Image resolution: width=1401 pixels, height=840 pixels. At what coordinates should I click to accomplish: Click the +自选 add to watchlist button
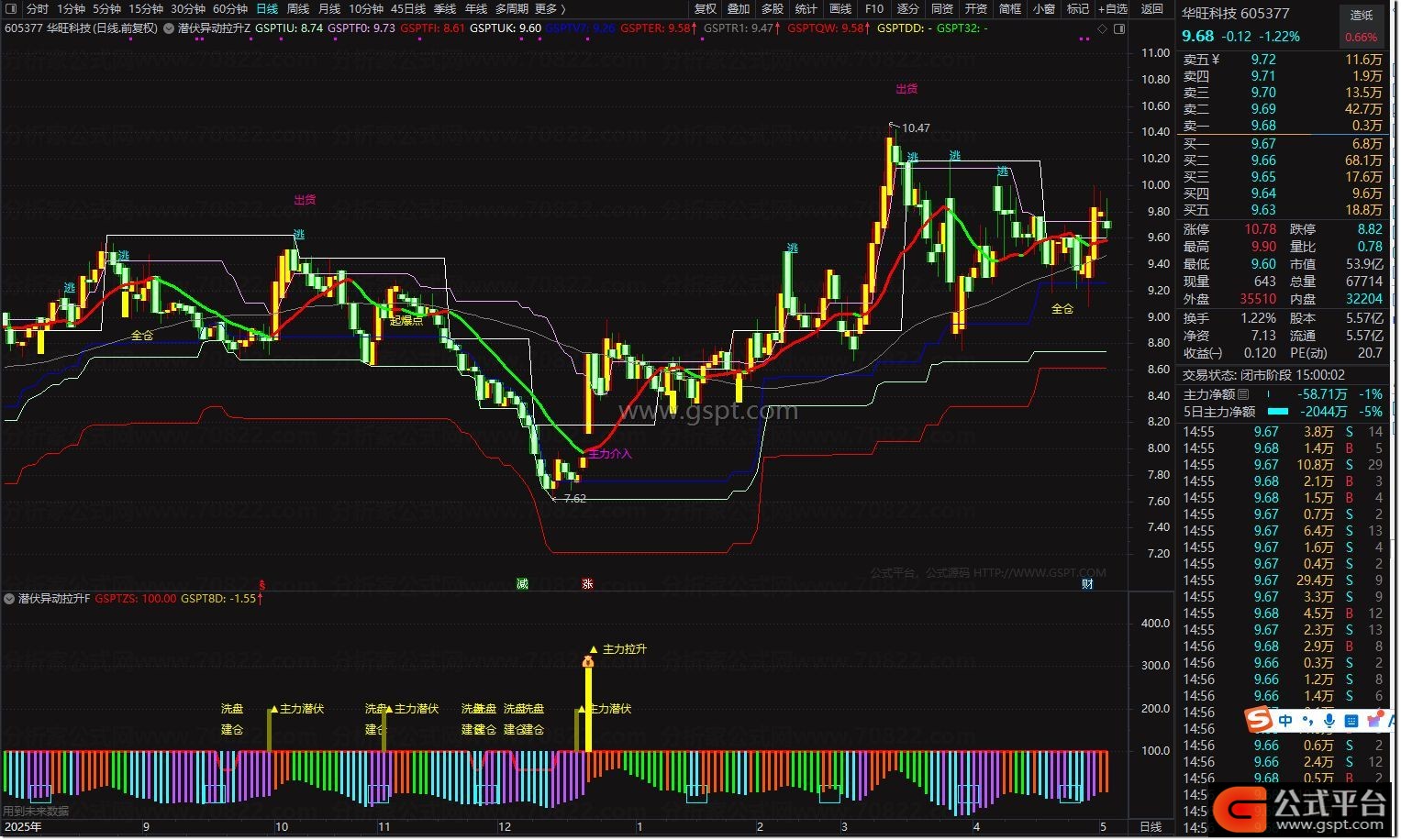1113,9
